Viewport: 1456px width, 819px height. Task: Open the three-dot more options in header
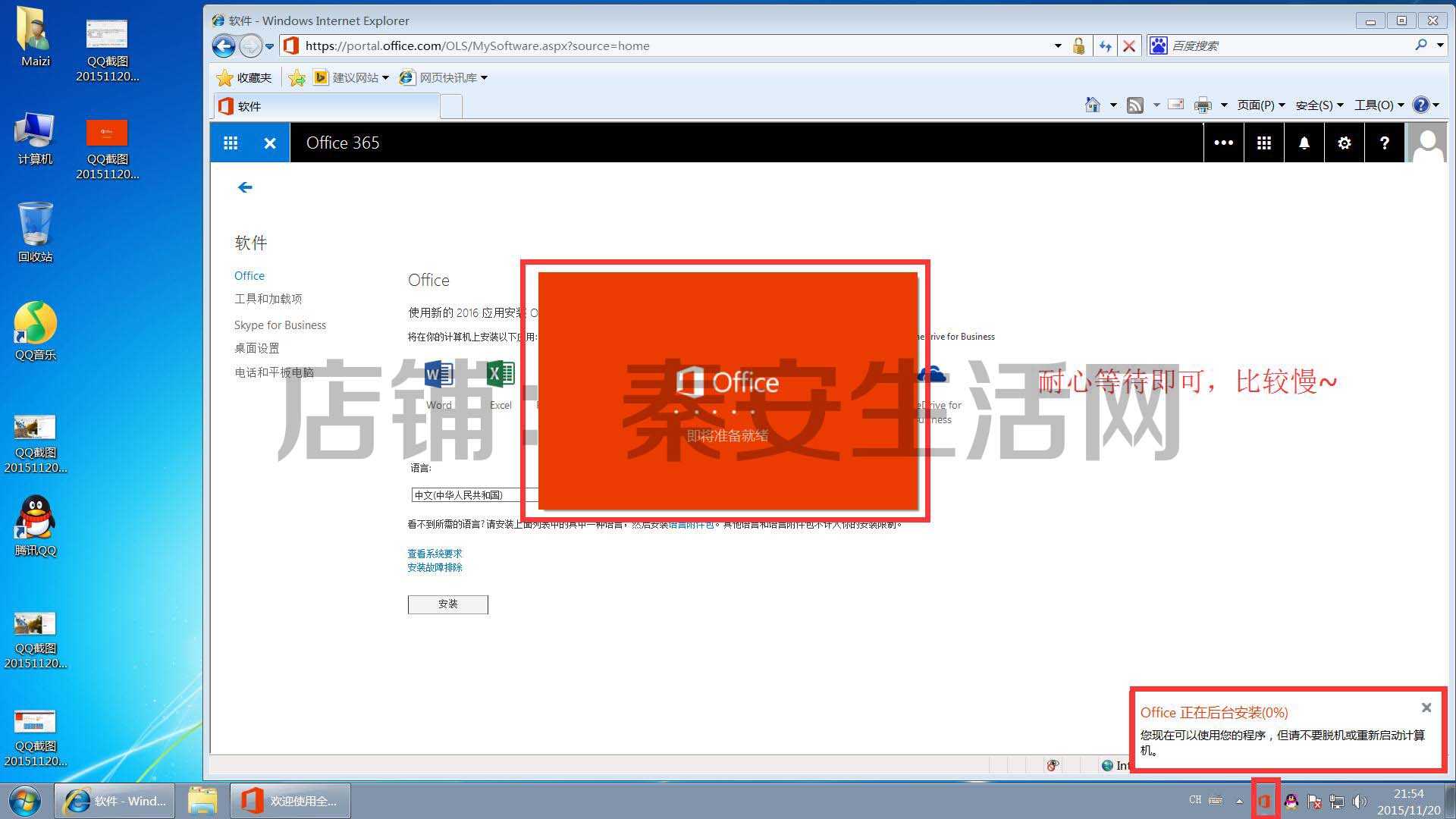[1224, 143]
